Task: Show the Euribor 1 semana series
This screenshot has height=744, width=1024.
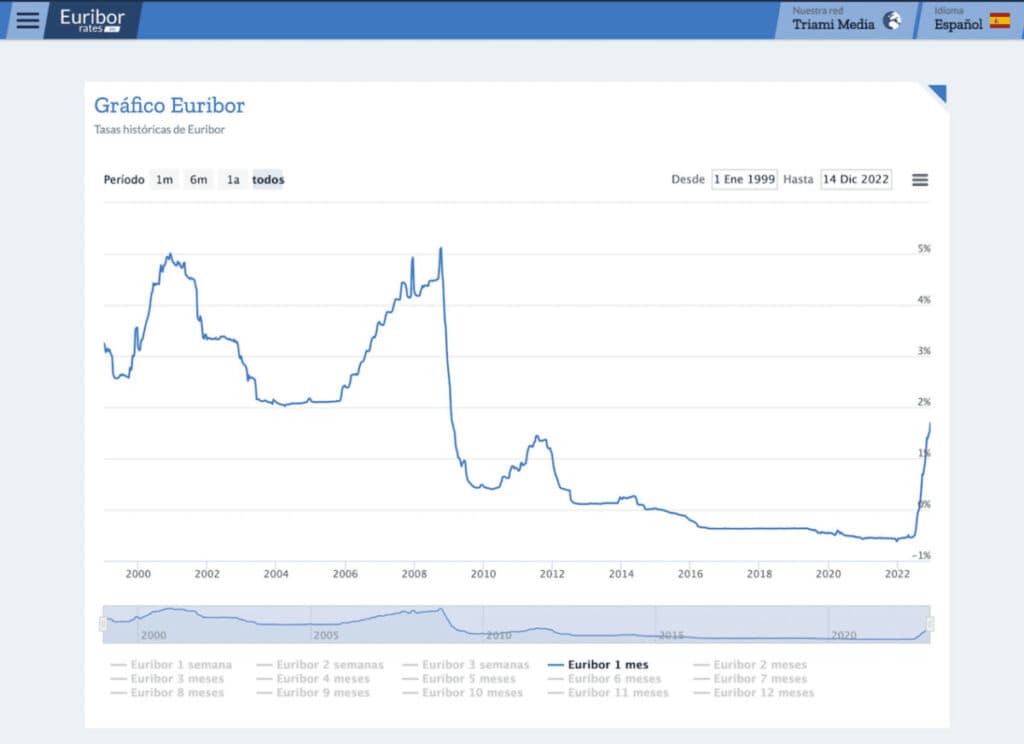Action: [172, 664]
